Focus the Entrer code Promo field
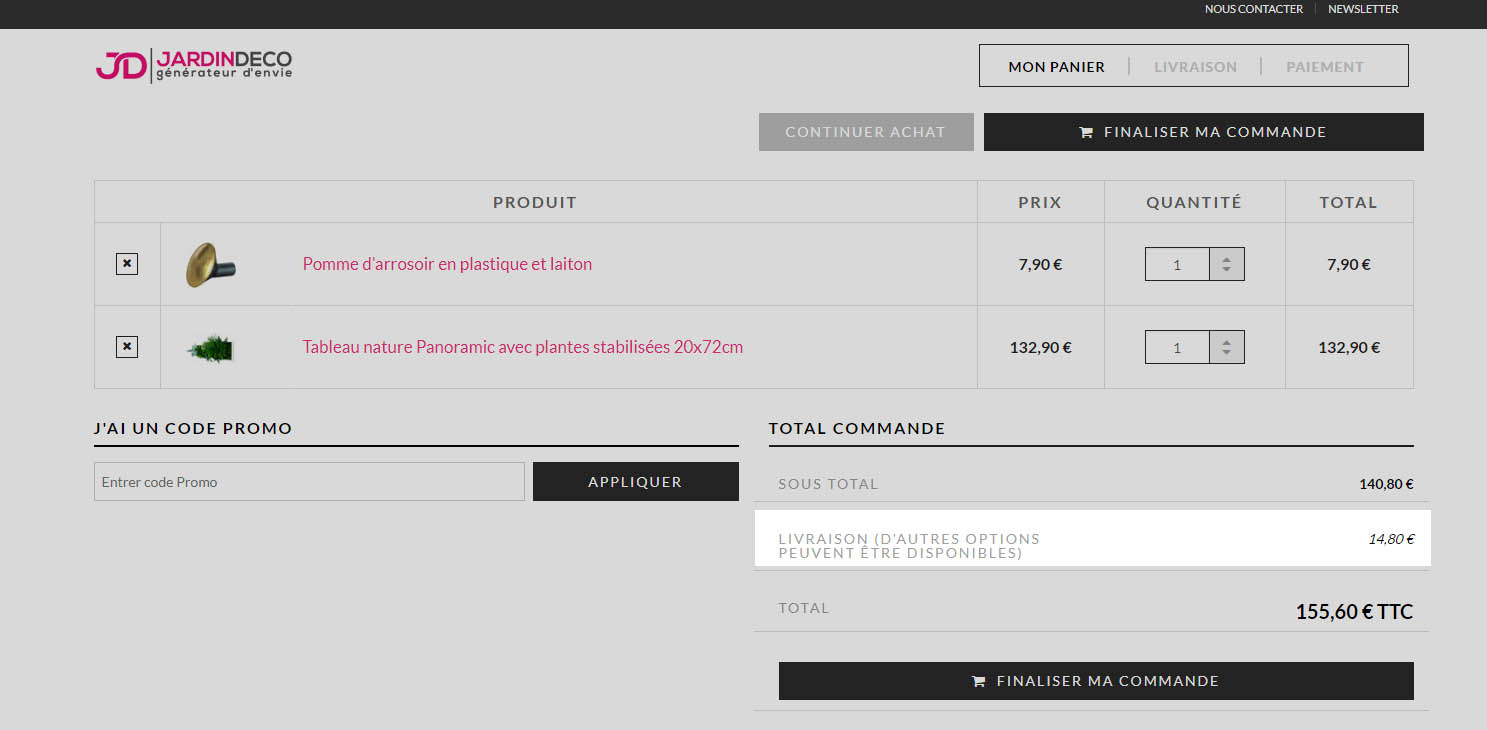Image resolution: width=1487 pixels, height=730 pixels. (309, 482)
